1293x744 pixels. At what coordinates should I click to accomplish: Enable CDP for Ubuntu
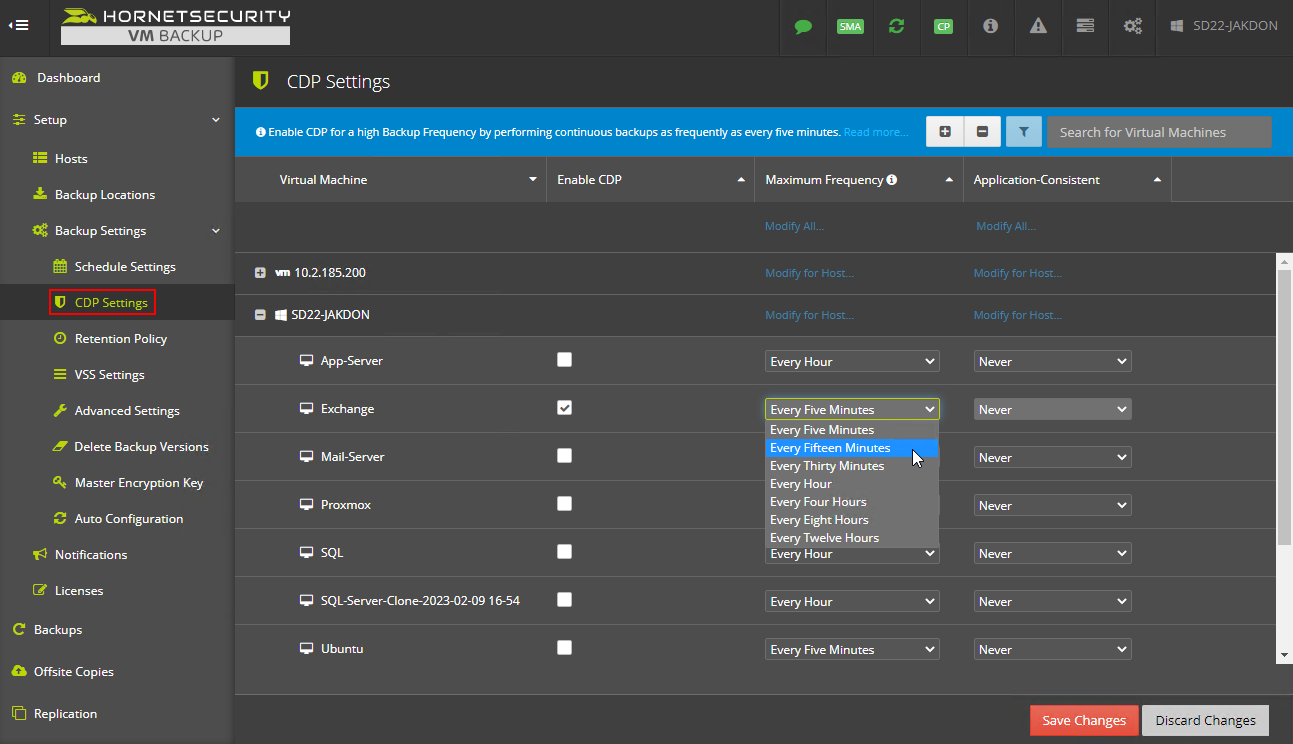click(564, 648)
